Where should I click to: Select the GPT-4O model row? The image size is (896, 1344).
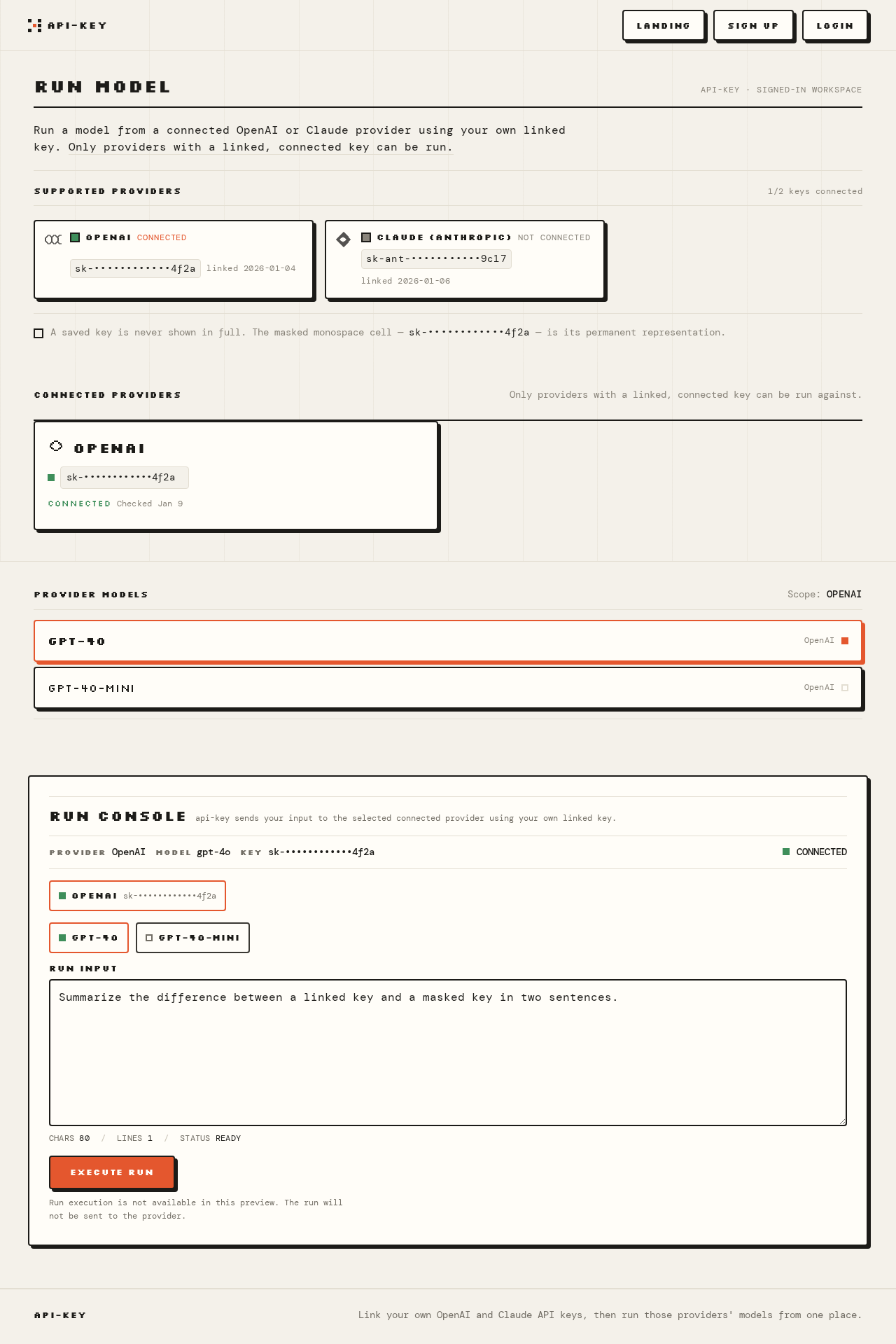448,641
